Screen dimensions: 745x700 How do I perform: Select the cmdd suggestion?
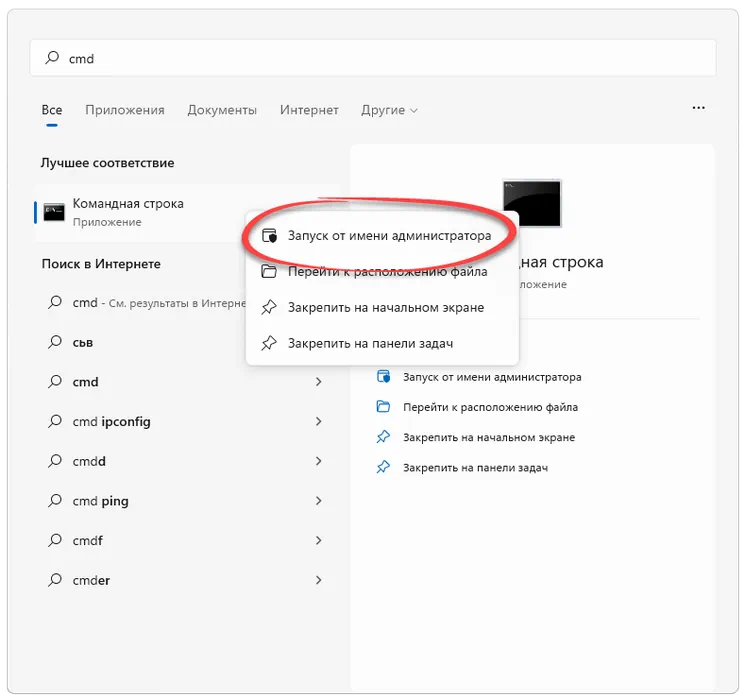188,461
